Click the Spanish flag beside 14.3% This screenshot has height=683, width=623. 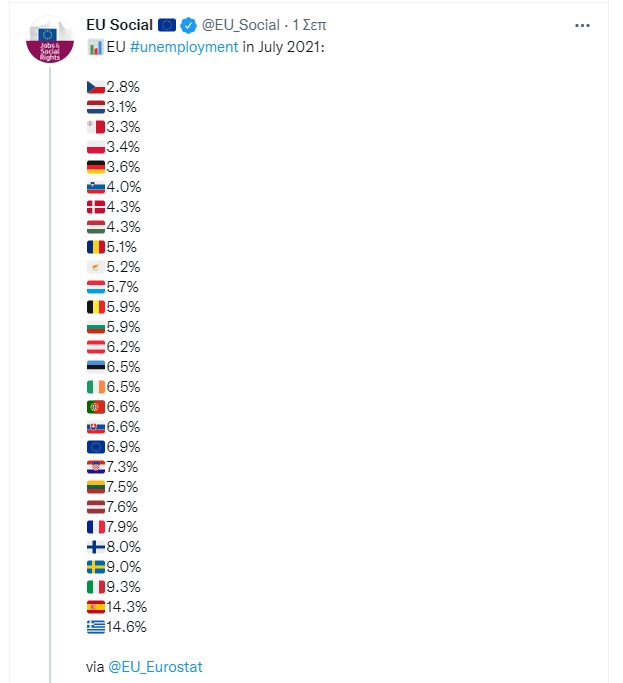[96, 607]
